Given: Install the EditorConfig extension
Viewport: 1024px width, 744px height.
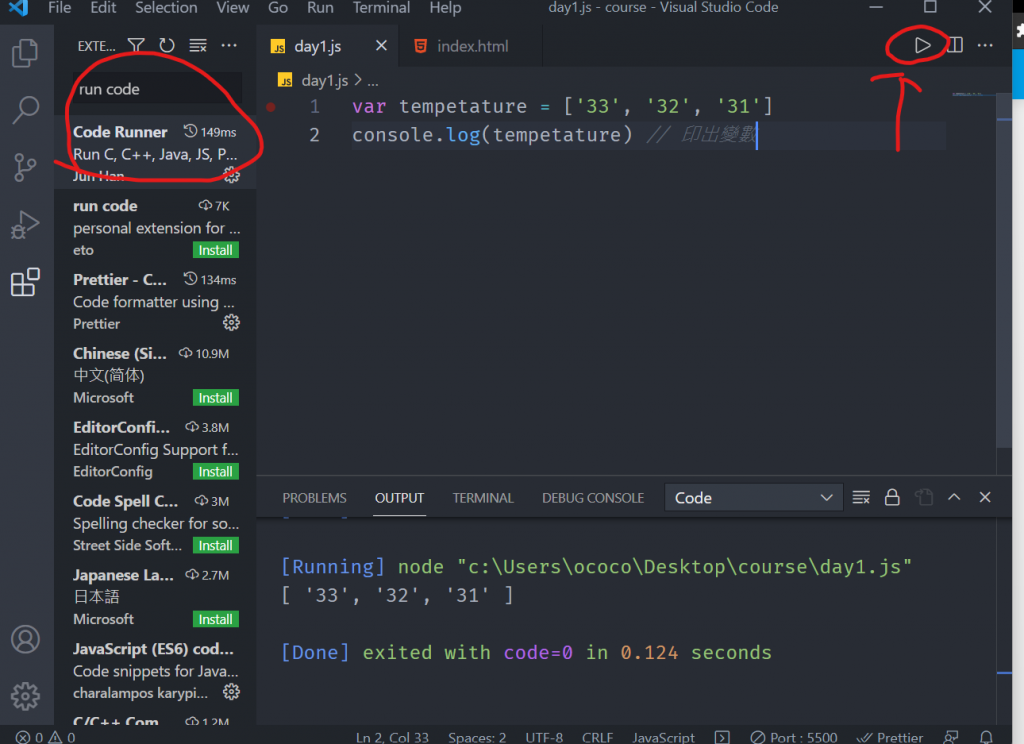Looking at the screenshot, I should 216,472.
